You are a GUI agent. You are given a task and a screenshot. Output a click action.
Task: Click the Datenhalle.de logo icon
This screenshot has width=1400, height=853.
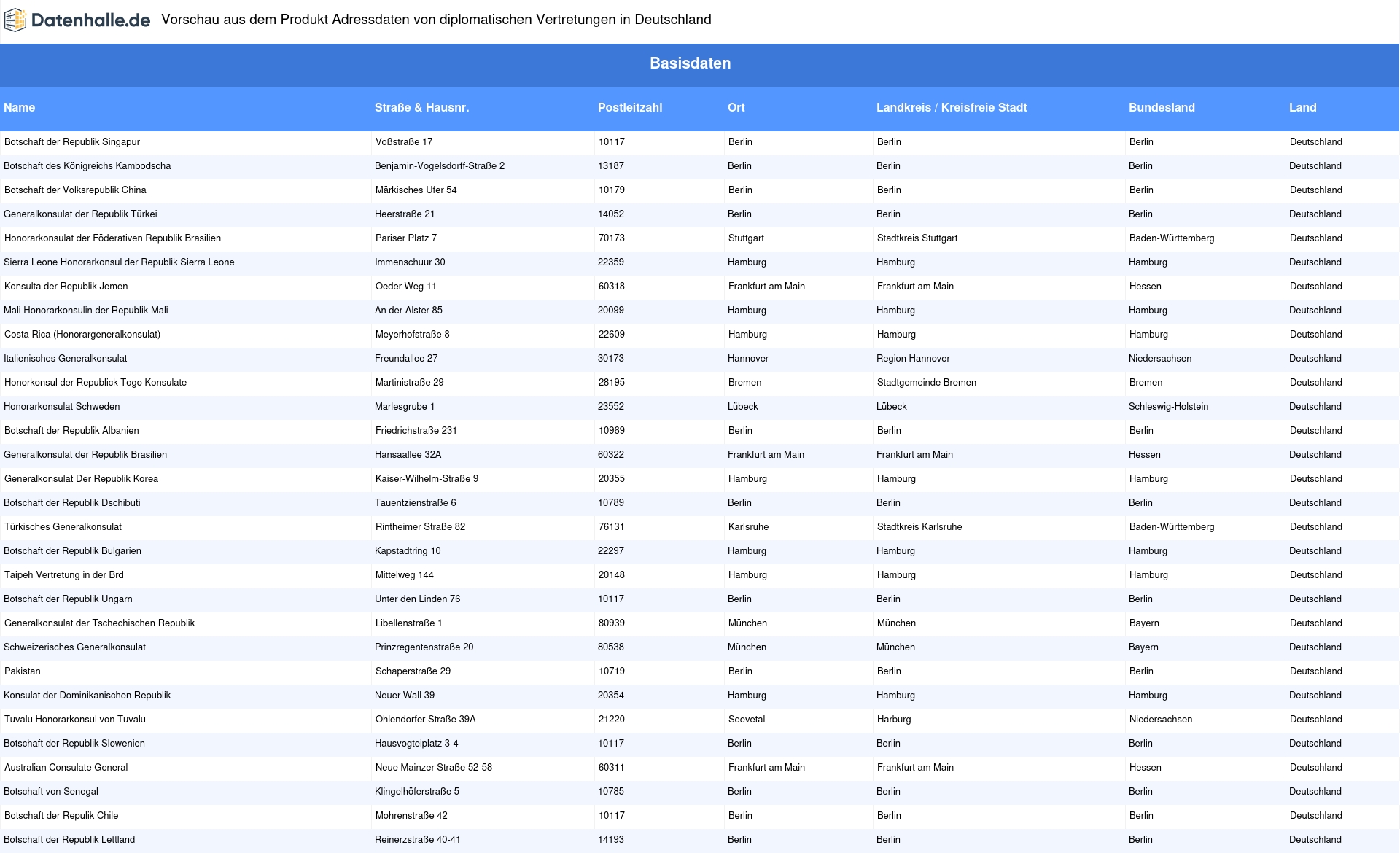coord(15,20)
